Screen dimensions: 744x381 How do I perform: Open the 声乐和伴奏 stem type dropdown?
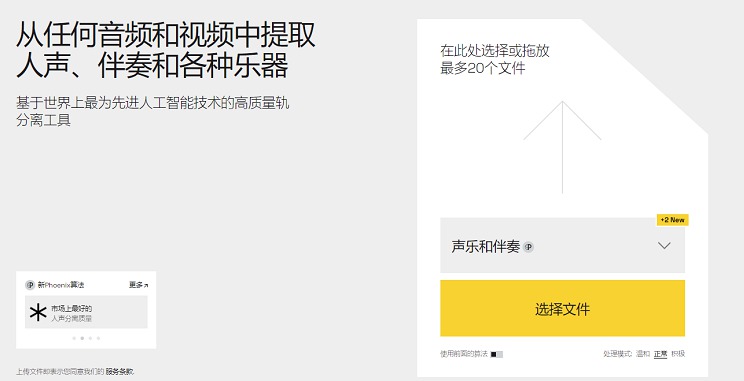click(562, 245)
